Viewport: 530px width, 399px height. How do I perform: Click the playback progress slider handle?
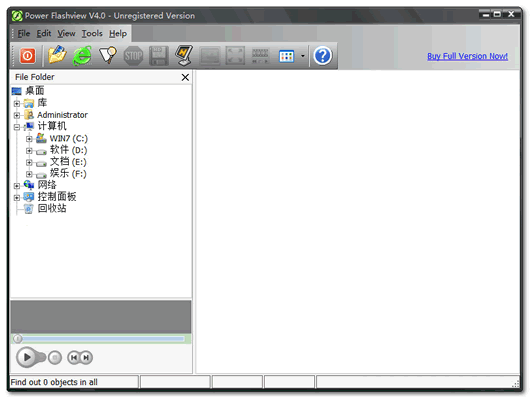pyautogui.click(x=18, y=338)
